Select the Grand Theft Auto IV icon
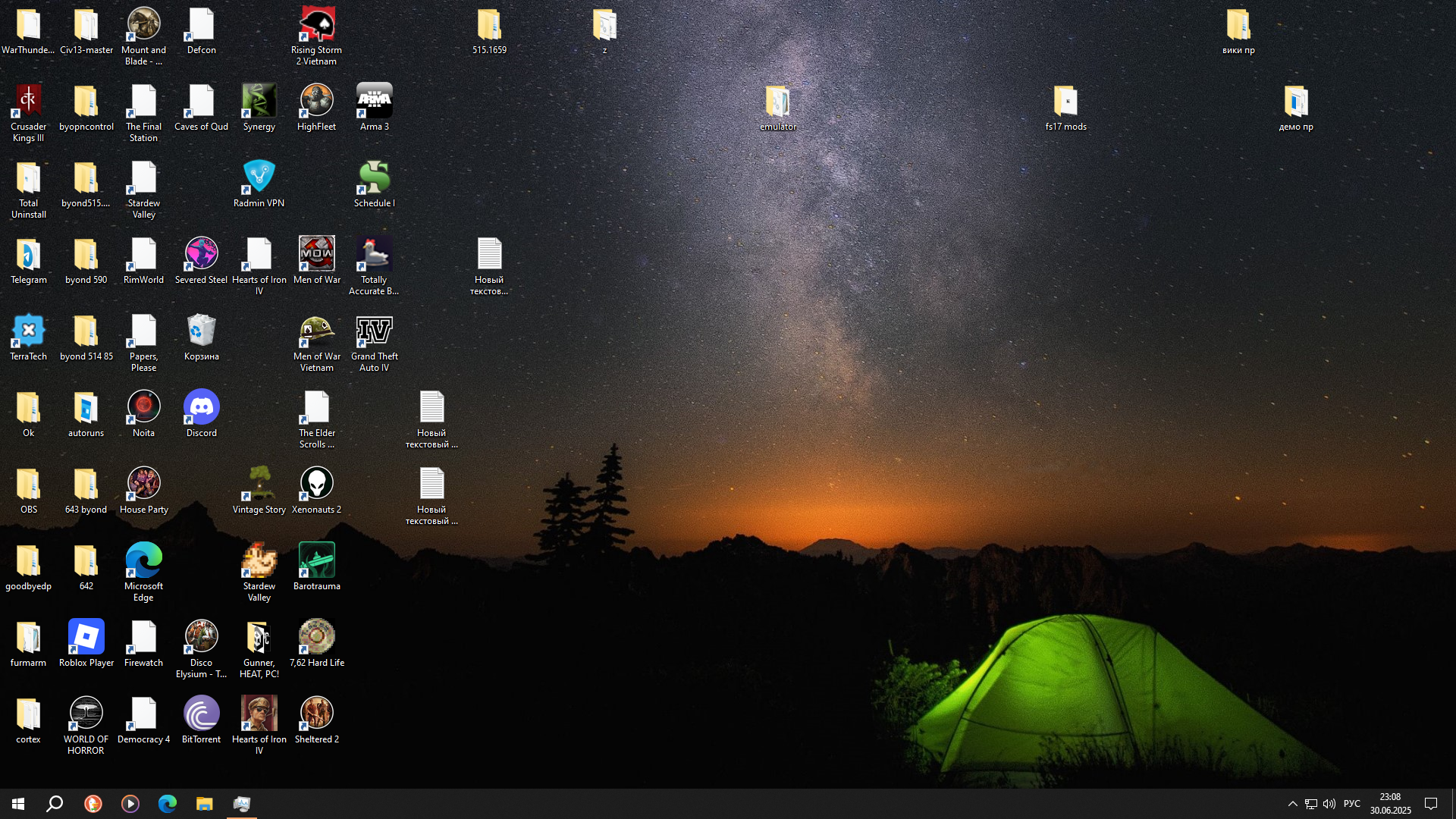1456x819 pixels. [x=374, y=331]
